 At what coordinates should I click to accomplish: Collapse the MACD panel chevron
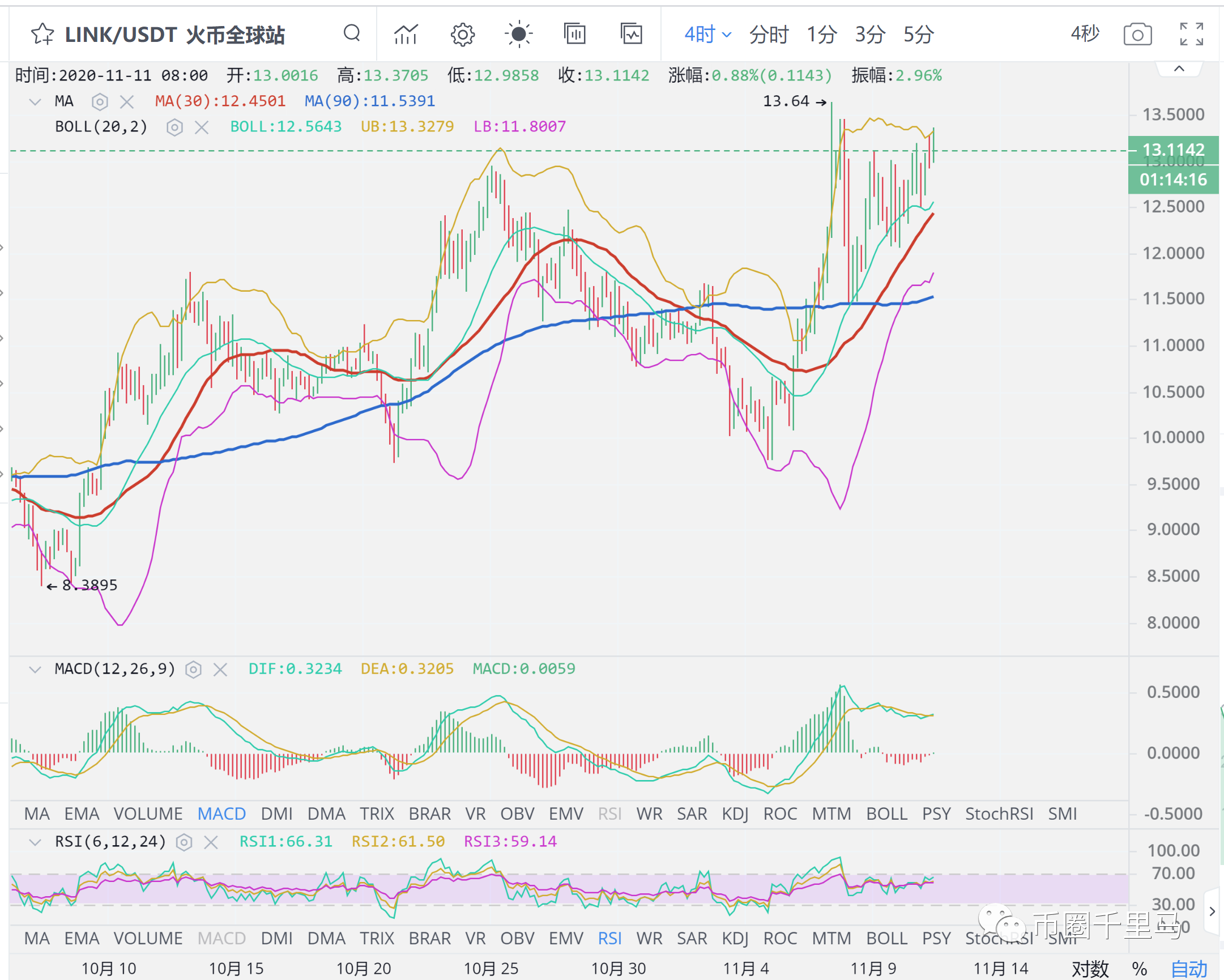point(35,669)
